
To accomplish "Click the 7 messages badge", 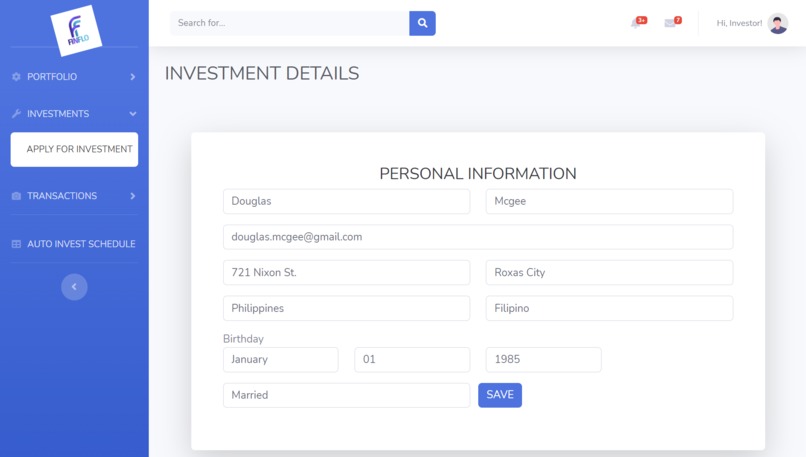I will click(678, 20).
